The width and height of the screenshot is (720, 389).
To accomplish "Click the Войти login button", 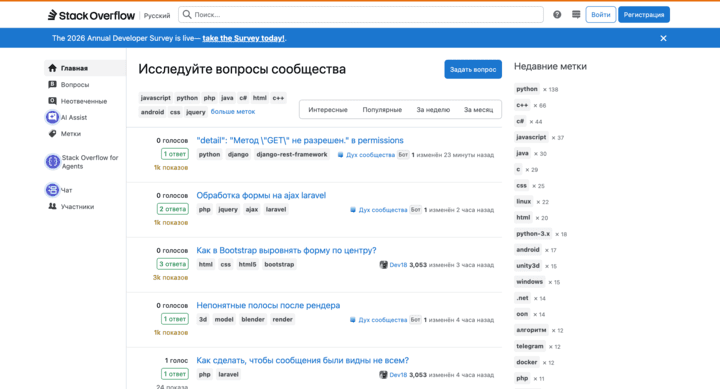I will [x=601, y=15].
